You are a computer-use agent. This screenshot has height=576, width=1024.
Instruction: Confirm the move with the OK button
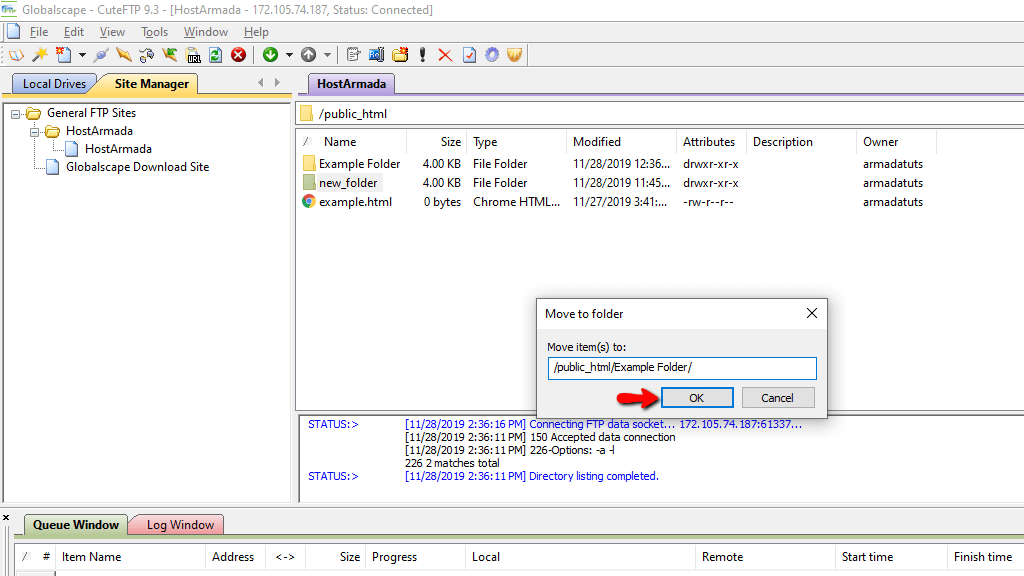697,398
